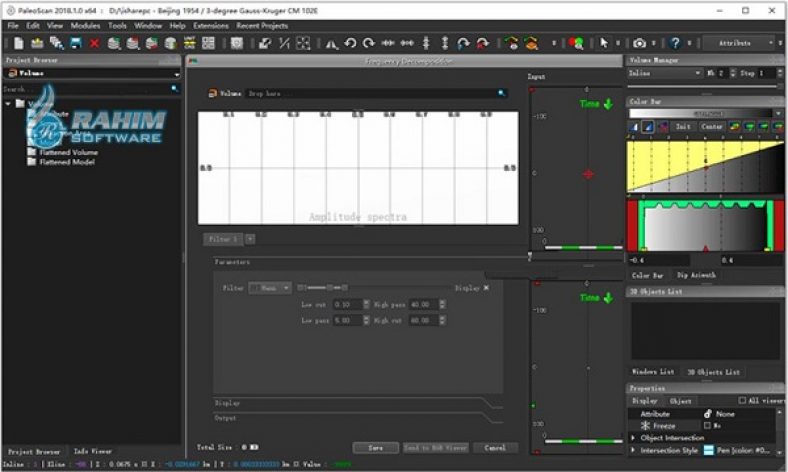
Task: Open the Modules menu
Action: point(85,26)
